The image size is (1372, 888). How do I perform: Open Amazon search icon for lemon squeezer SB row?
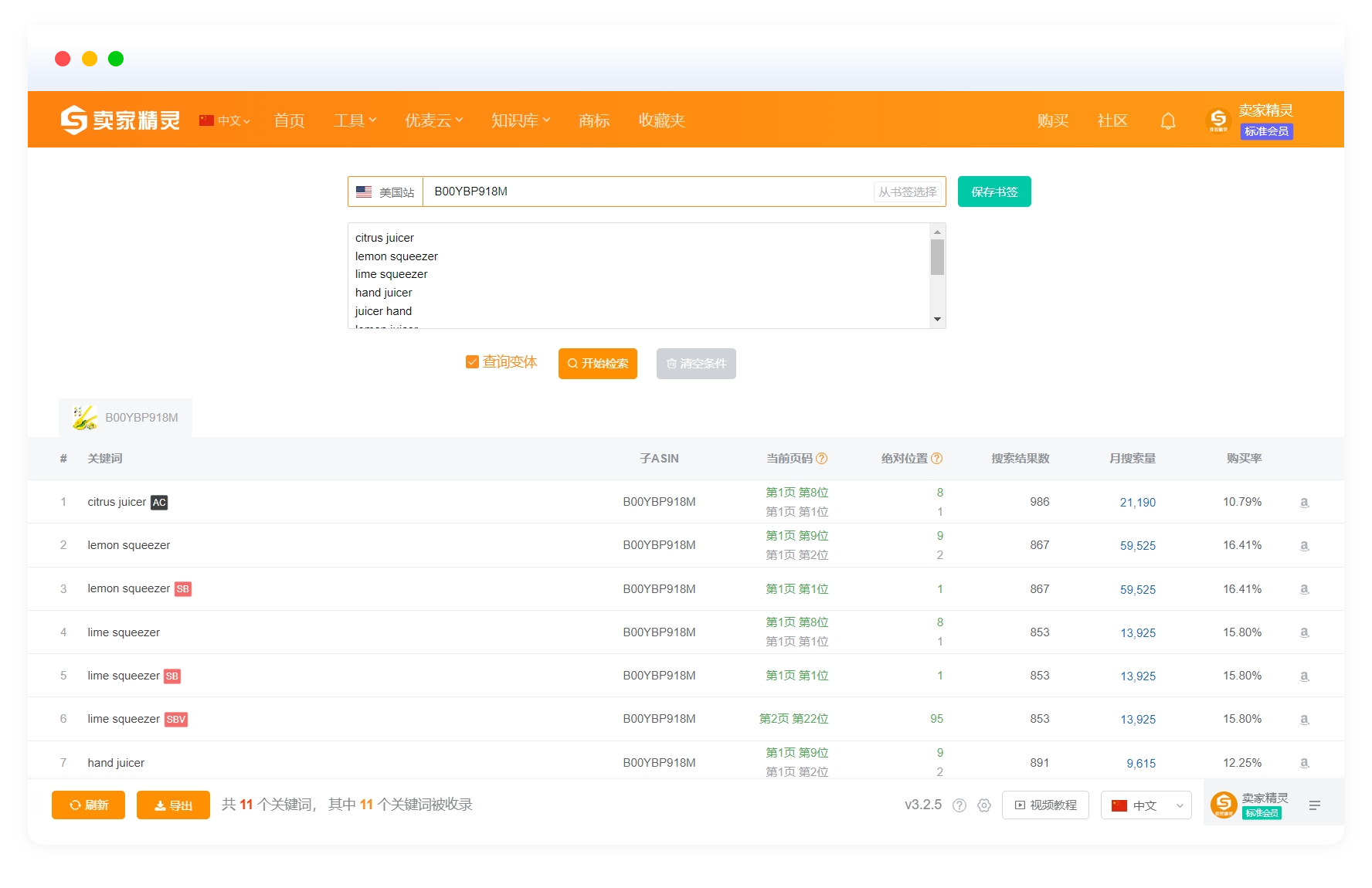[x=1304, y=589]
